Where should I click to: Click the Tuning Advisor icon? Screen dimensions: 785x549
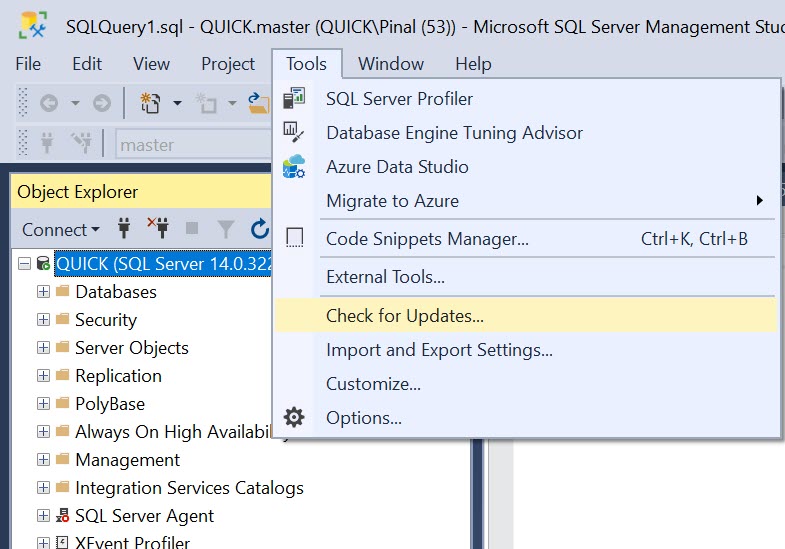pyautogui.click(x=293, y=132)
